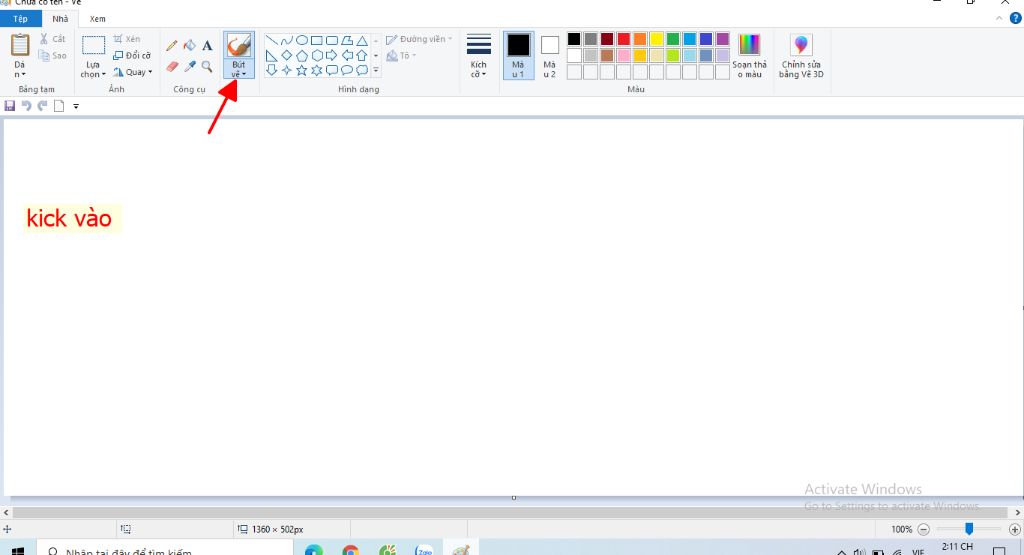Activate Màu 2 background color box

(550, 56)
